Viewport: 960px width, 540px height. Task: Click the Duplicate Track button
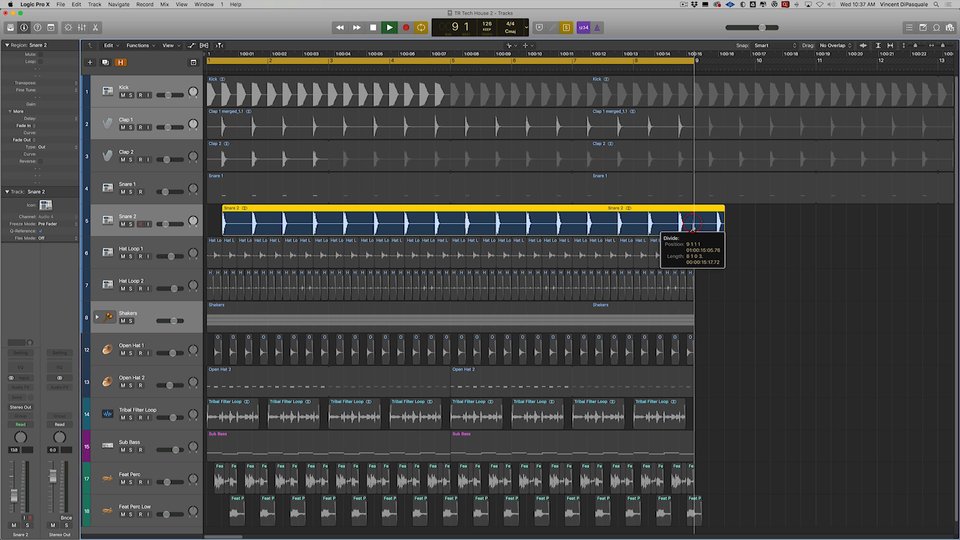coord(105,62)
